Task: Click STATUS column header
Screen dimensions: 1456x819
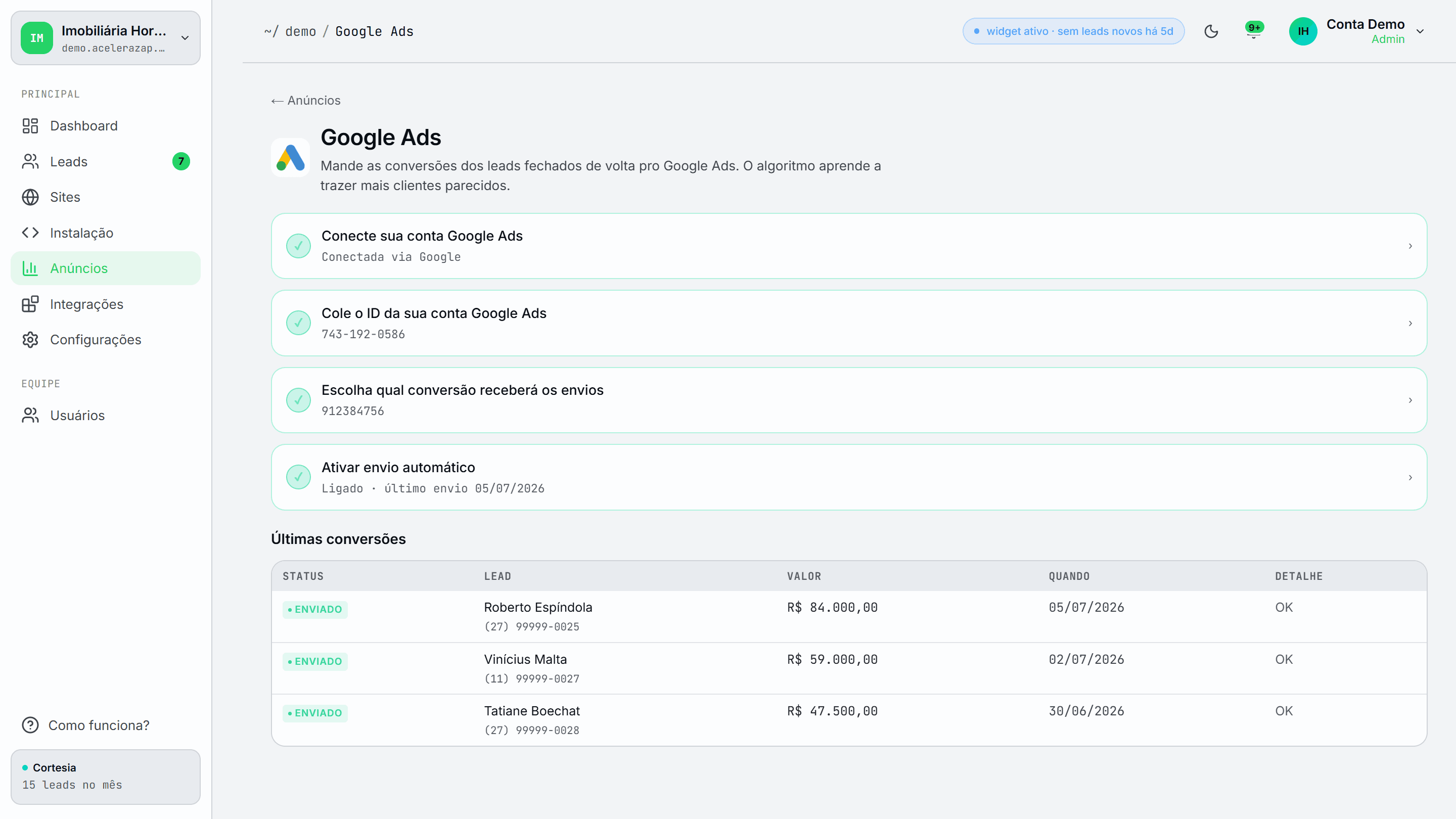Action: pos(303,576)
